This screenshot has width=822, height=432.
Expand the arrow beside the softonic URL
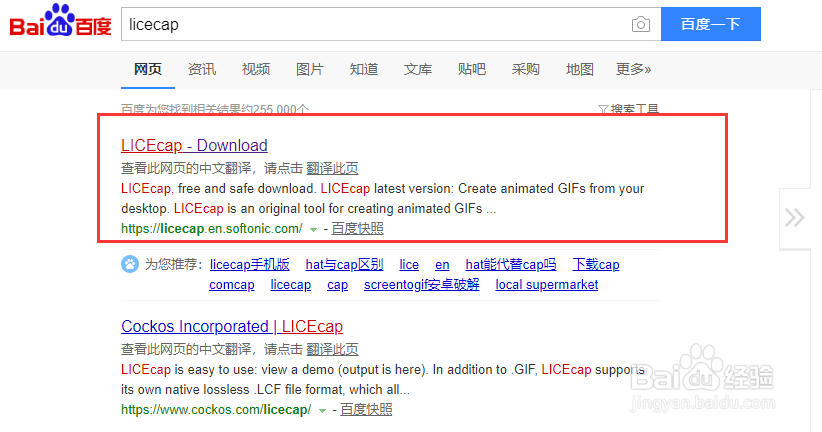click(313, 230)
